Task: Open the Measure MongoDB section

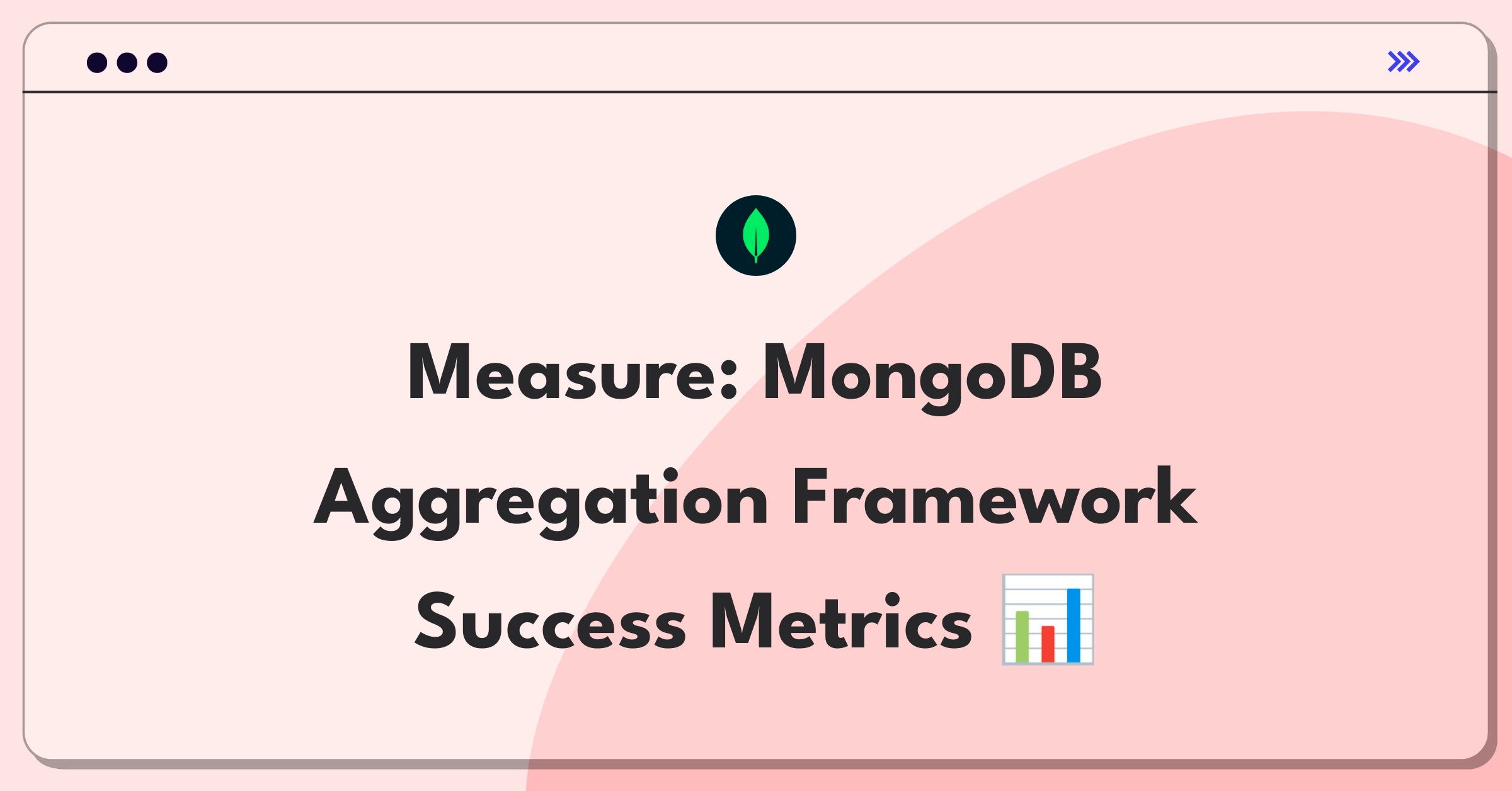Action: tap(756, 490)
